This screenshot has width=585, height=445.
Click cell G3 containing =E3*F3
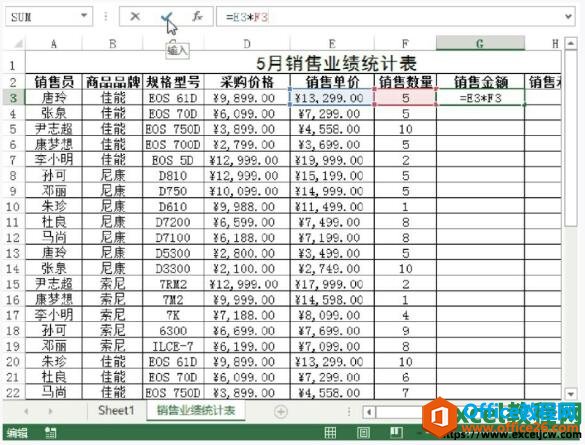(x=480, y=98)
